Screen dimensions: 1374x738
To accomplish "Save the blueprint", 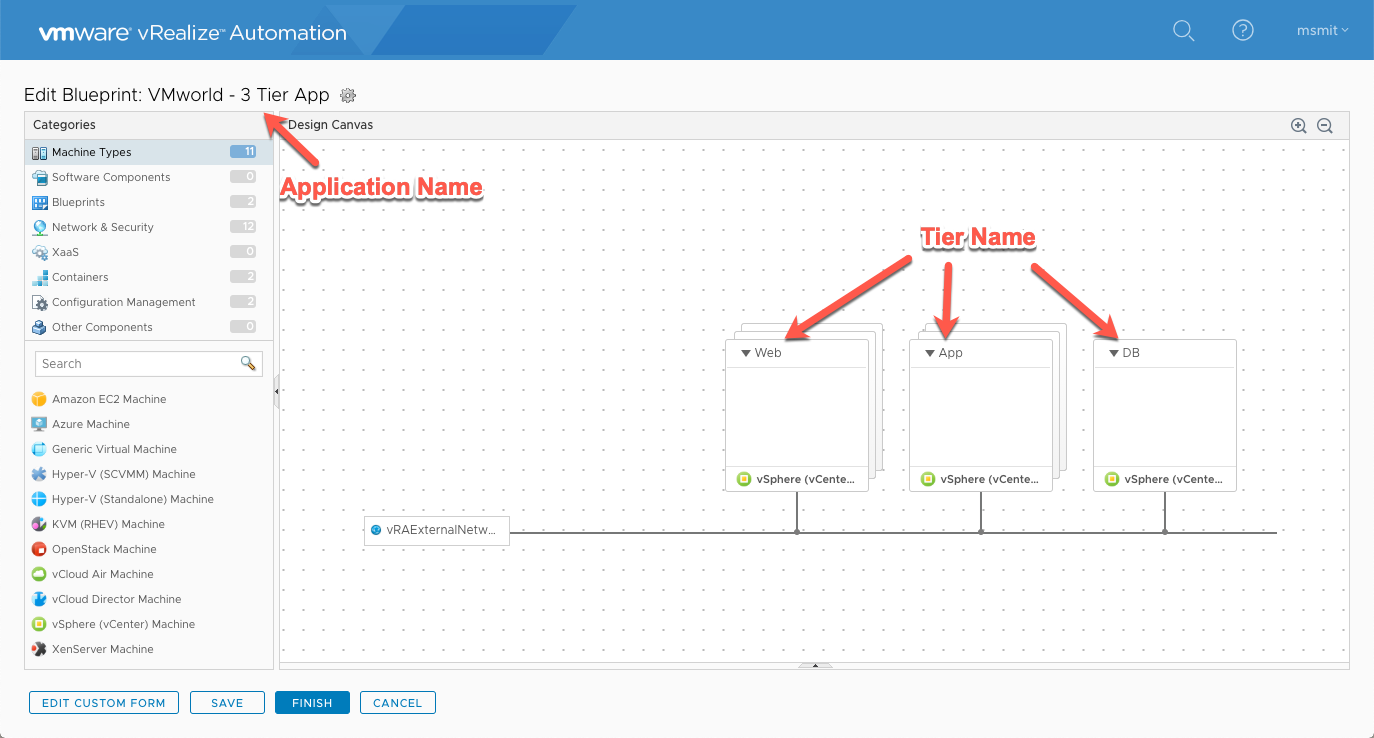I will click(227, 703).
